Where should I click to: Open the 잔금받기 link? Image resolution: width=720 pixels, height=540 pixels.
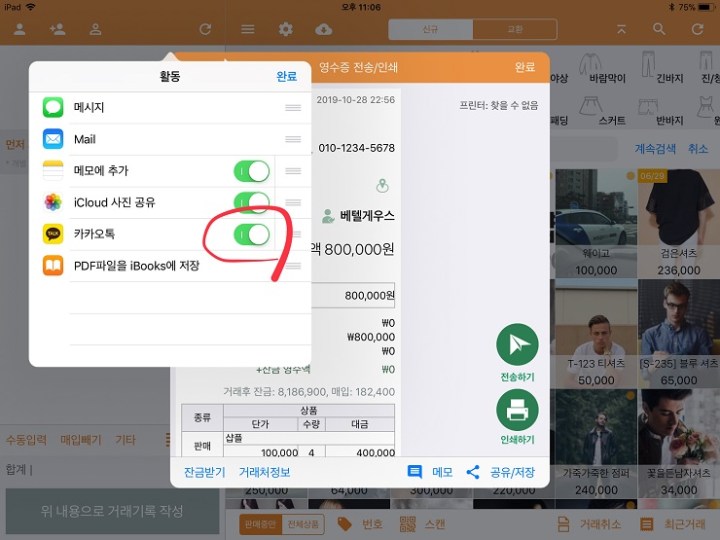[x=204, y=472]
